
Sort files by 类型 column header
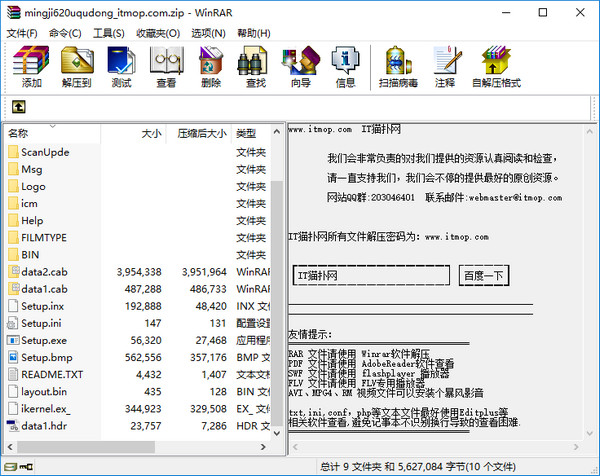click(x=251, y=133)
